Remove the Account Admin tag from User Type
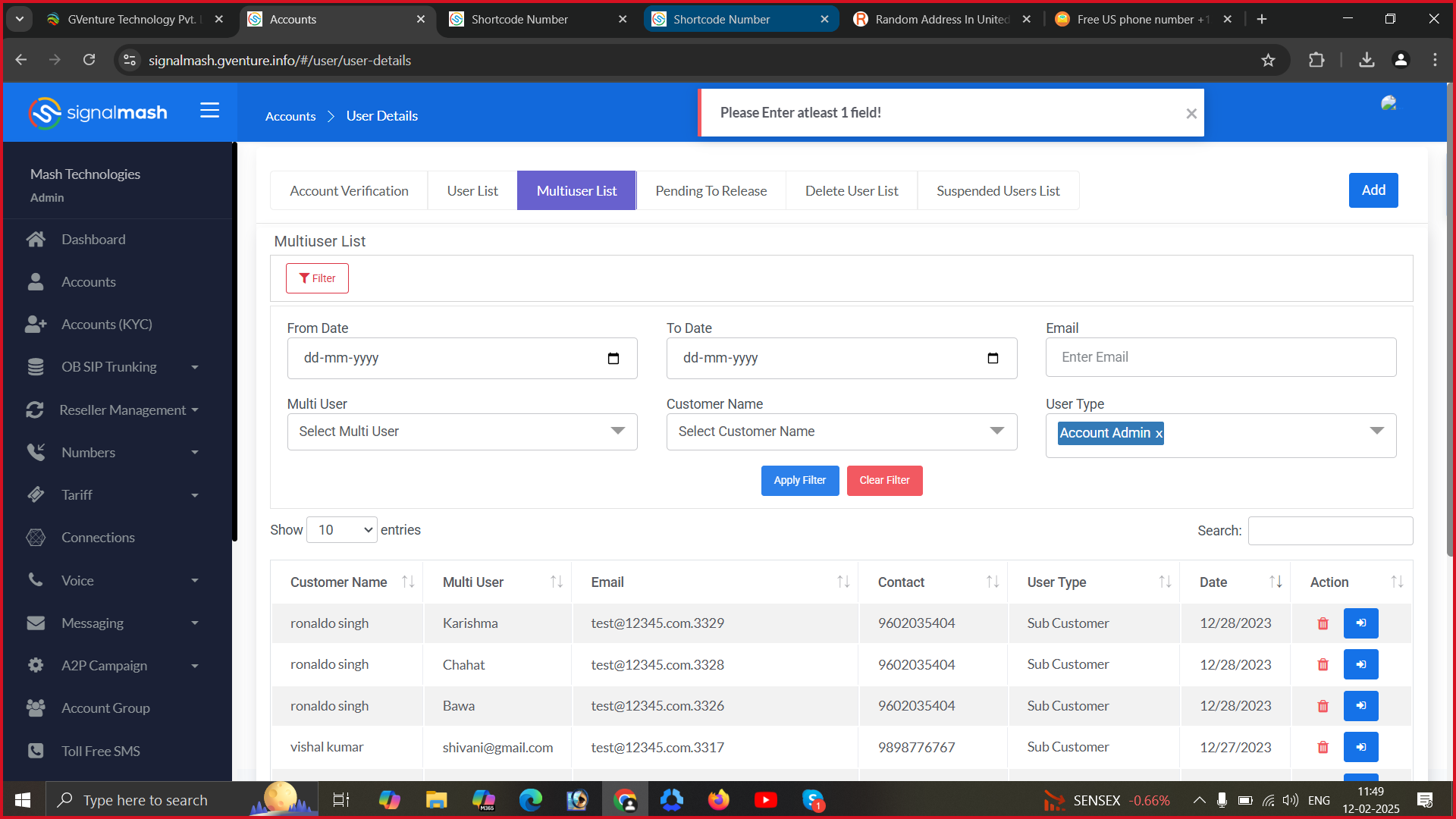 click(x=1159, y=434)
